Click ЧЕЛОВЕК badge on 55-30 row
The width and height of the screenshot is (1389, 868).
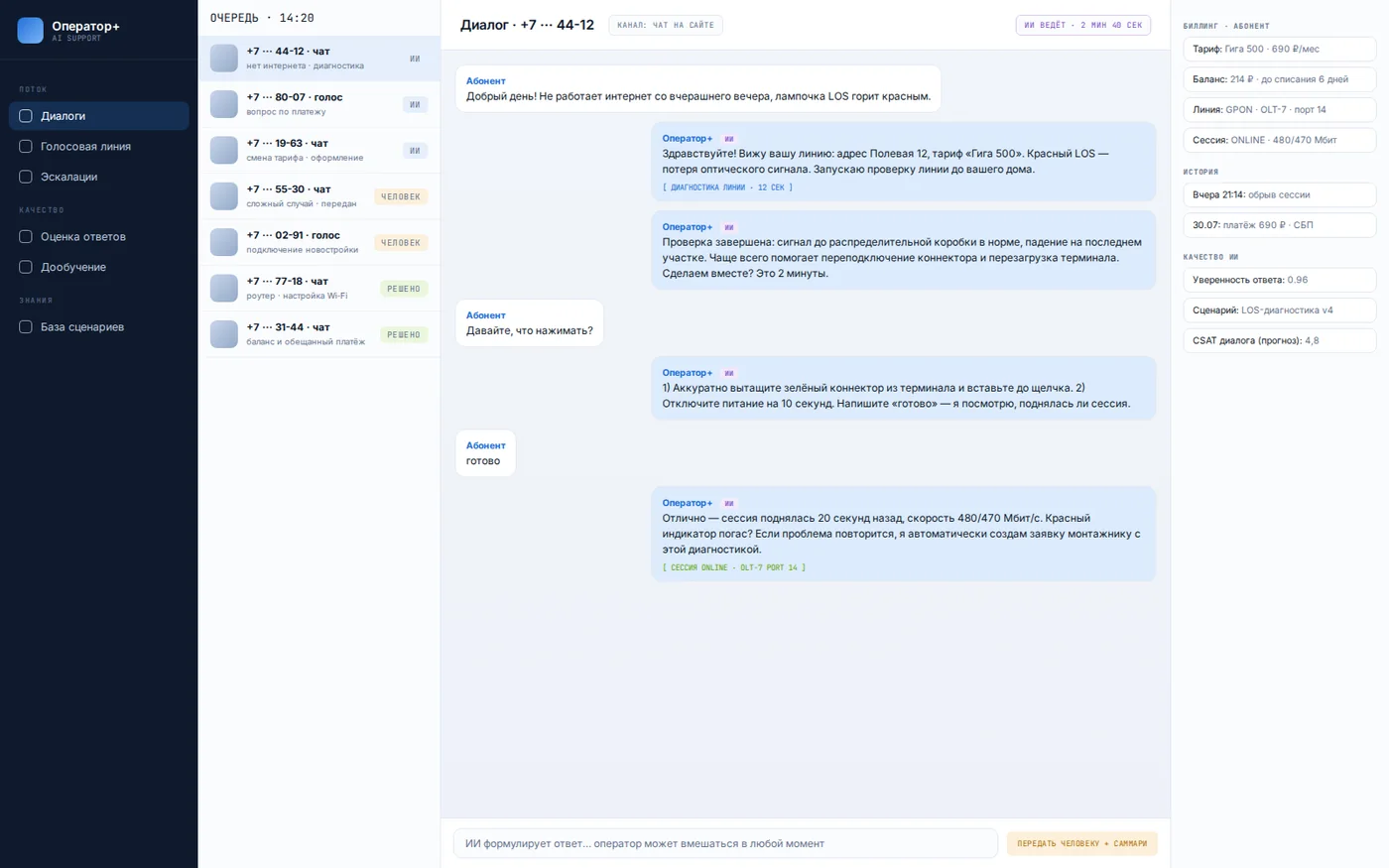click(x=401, y=196)
